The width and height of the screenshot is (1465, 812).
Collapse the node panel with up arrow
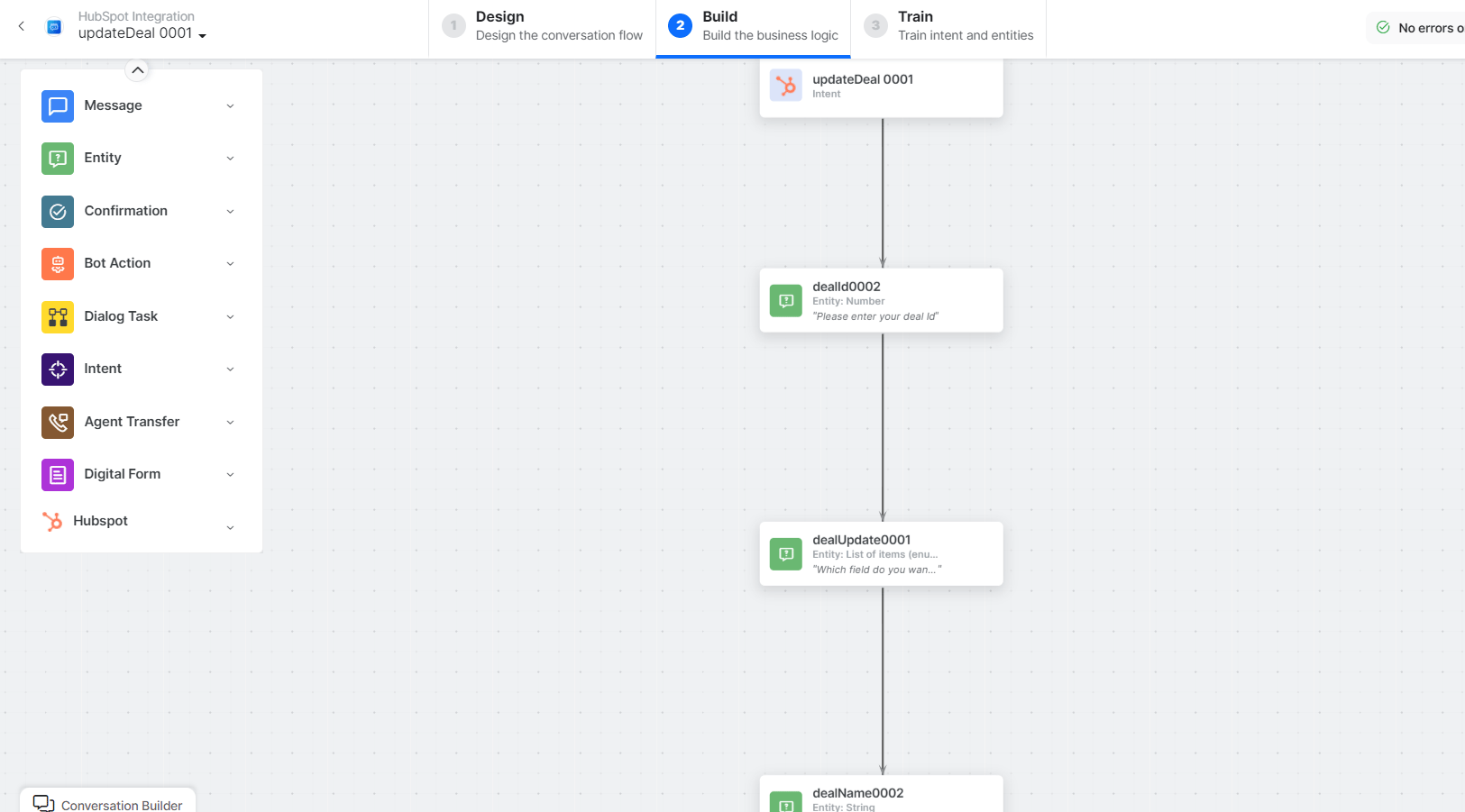[137, 69]
